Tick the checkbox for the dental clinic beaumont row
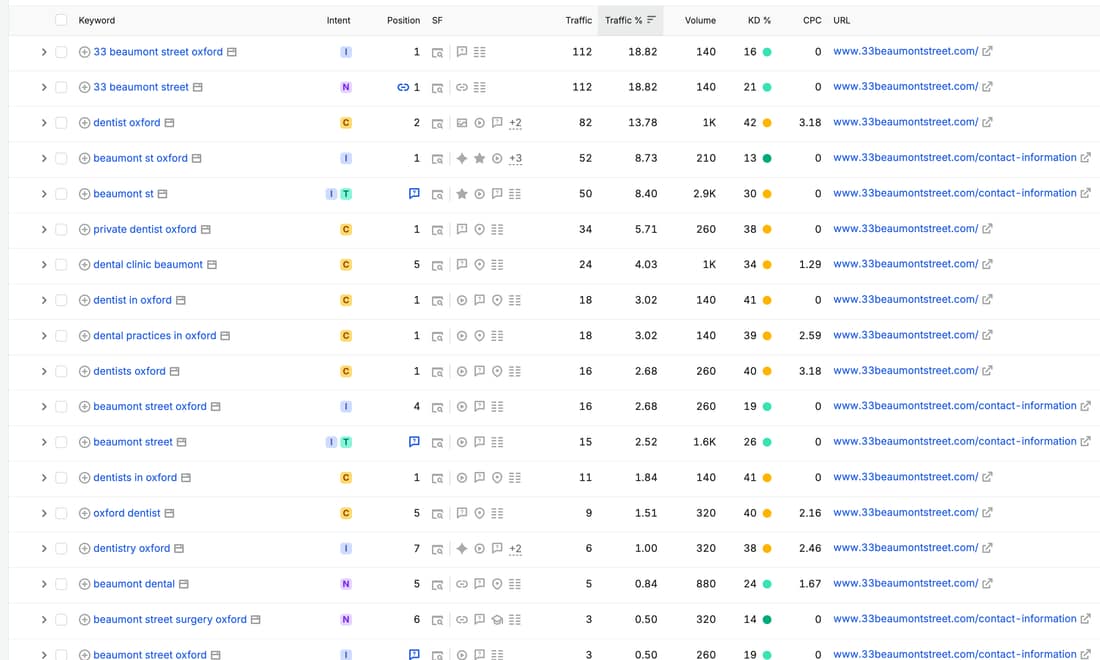 (61, 264)
